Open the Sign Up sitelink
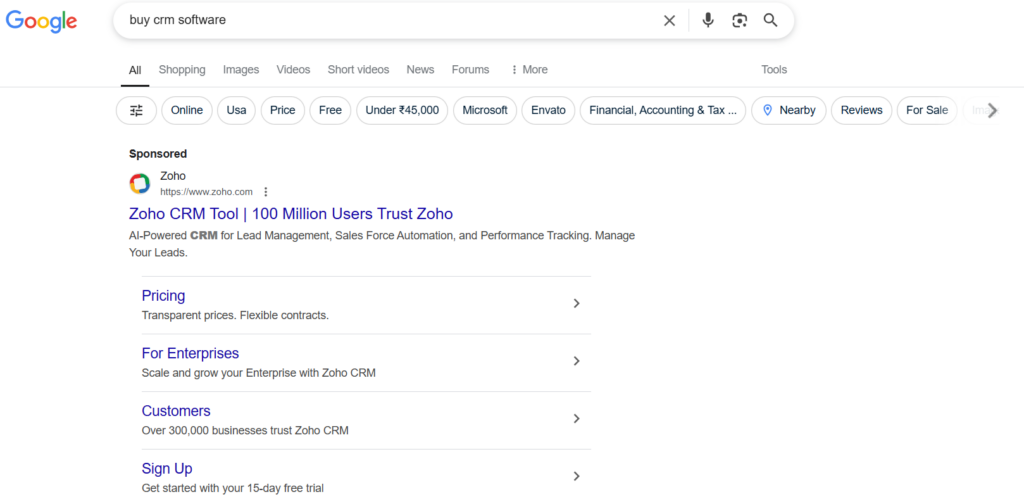This screenshot has width=1024, height=504. pyautogui.click(x=167, y=468)
